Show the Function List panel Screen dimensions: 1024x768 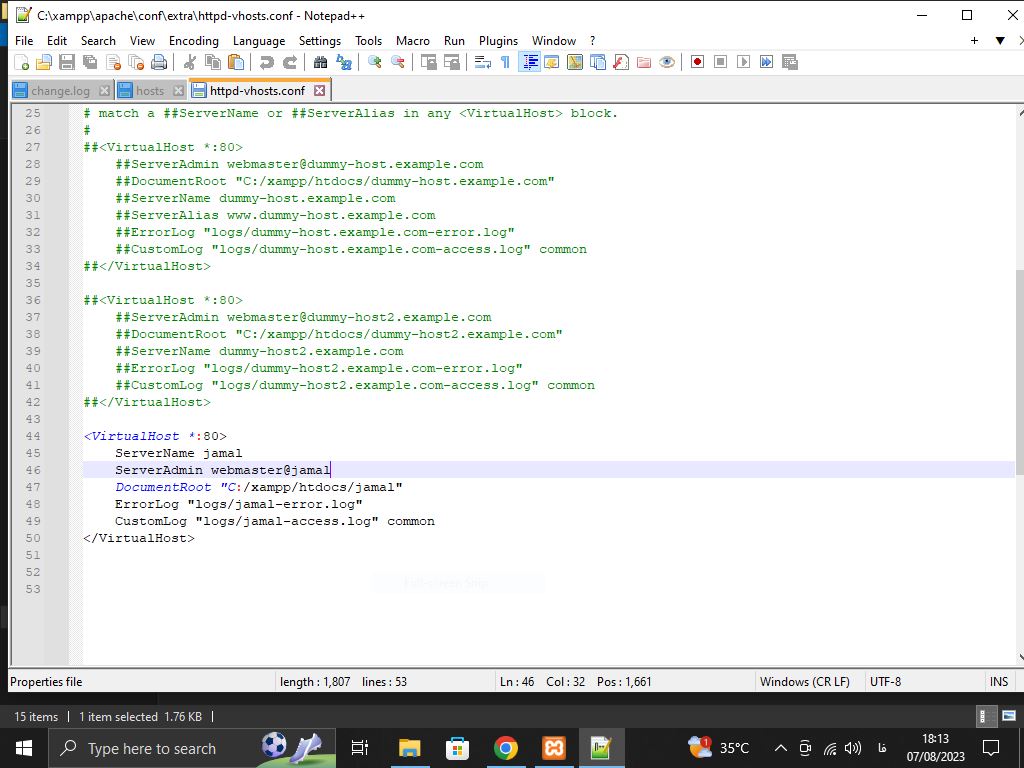(x=620, y=62)
